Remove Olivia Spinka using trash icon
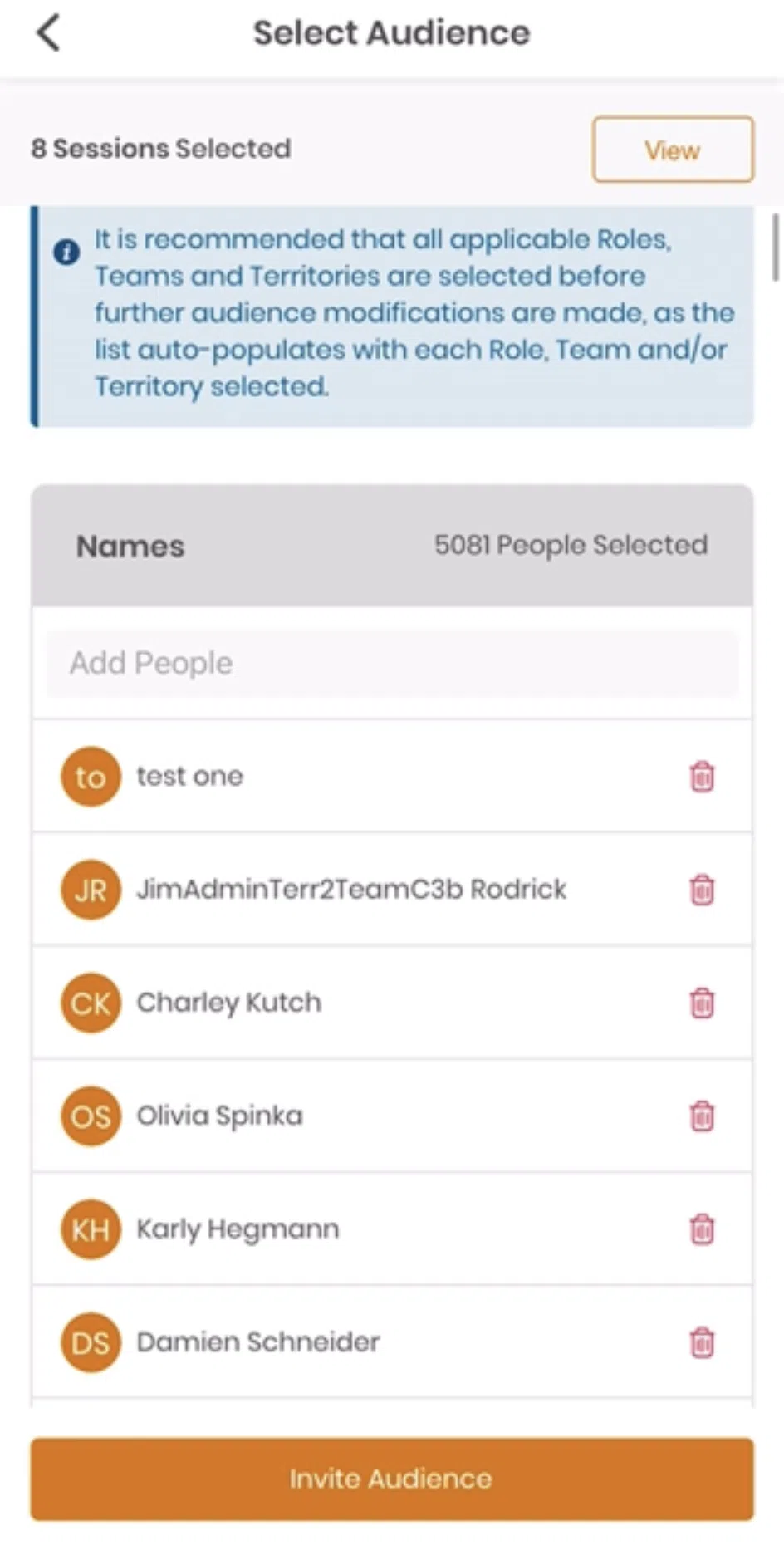The width and height of the screenshot is (784, 1550). point(702,1116)
